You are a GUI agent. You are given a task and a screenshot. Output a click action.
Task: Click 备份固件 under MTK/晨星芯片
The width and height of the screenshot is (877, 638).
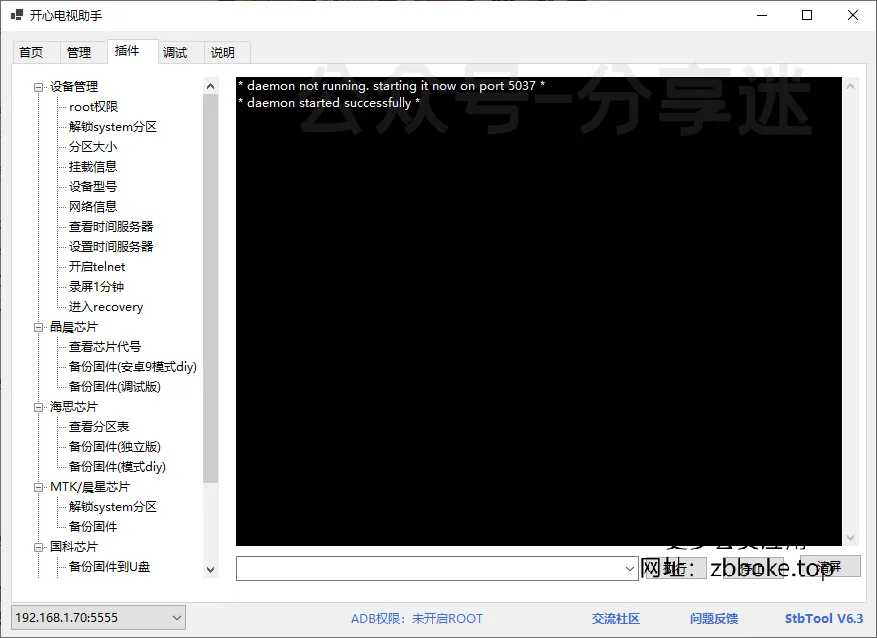point(93,527)
